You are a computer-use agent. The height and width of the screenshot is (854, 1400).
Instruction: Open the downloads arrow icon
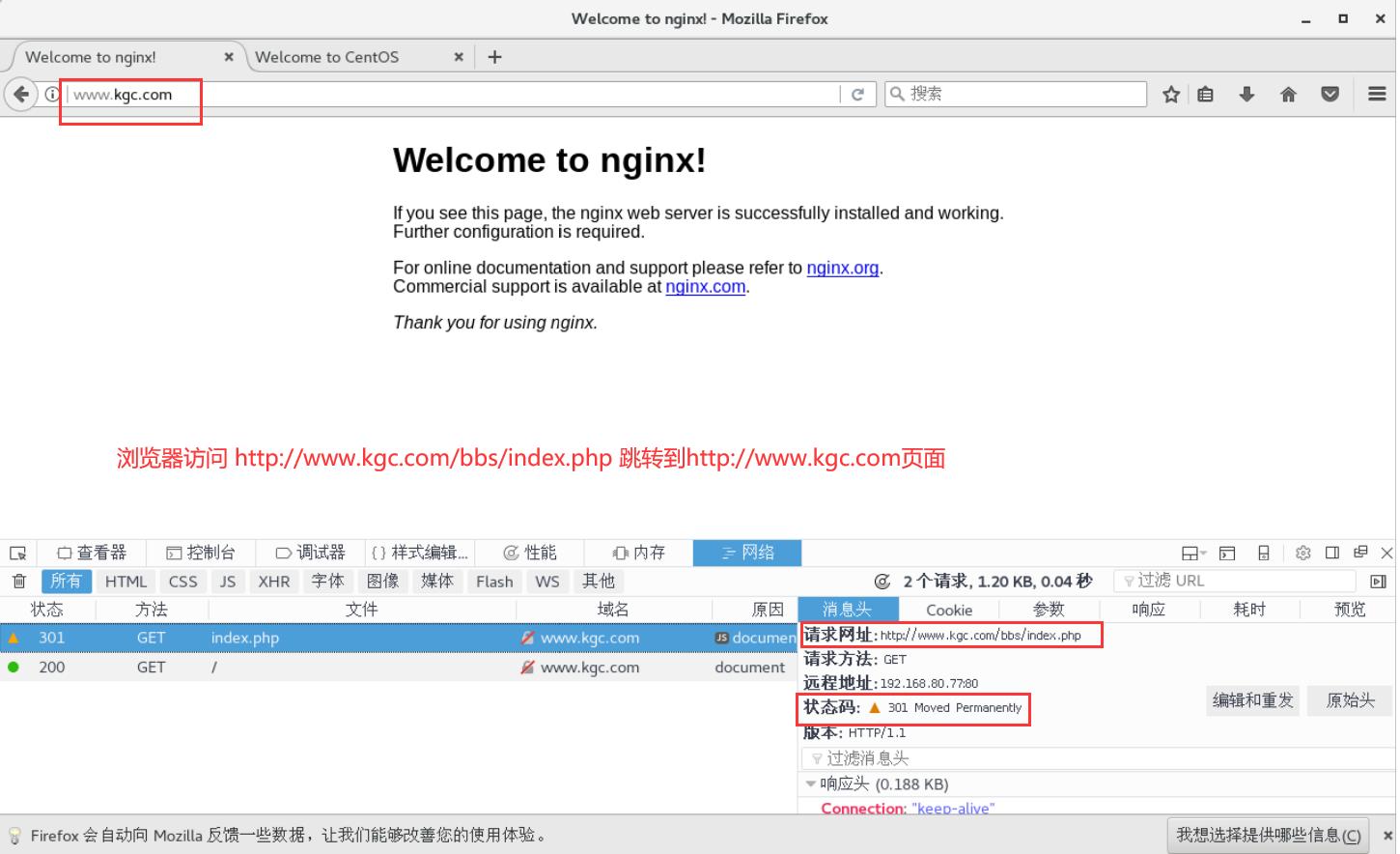[x=1246, y=94]
